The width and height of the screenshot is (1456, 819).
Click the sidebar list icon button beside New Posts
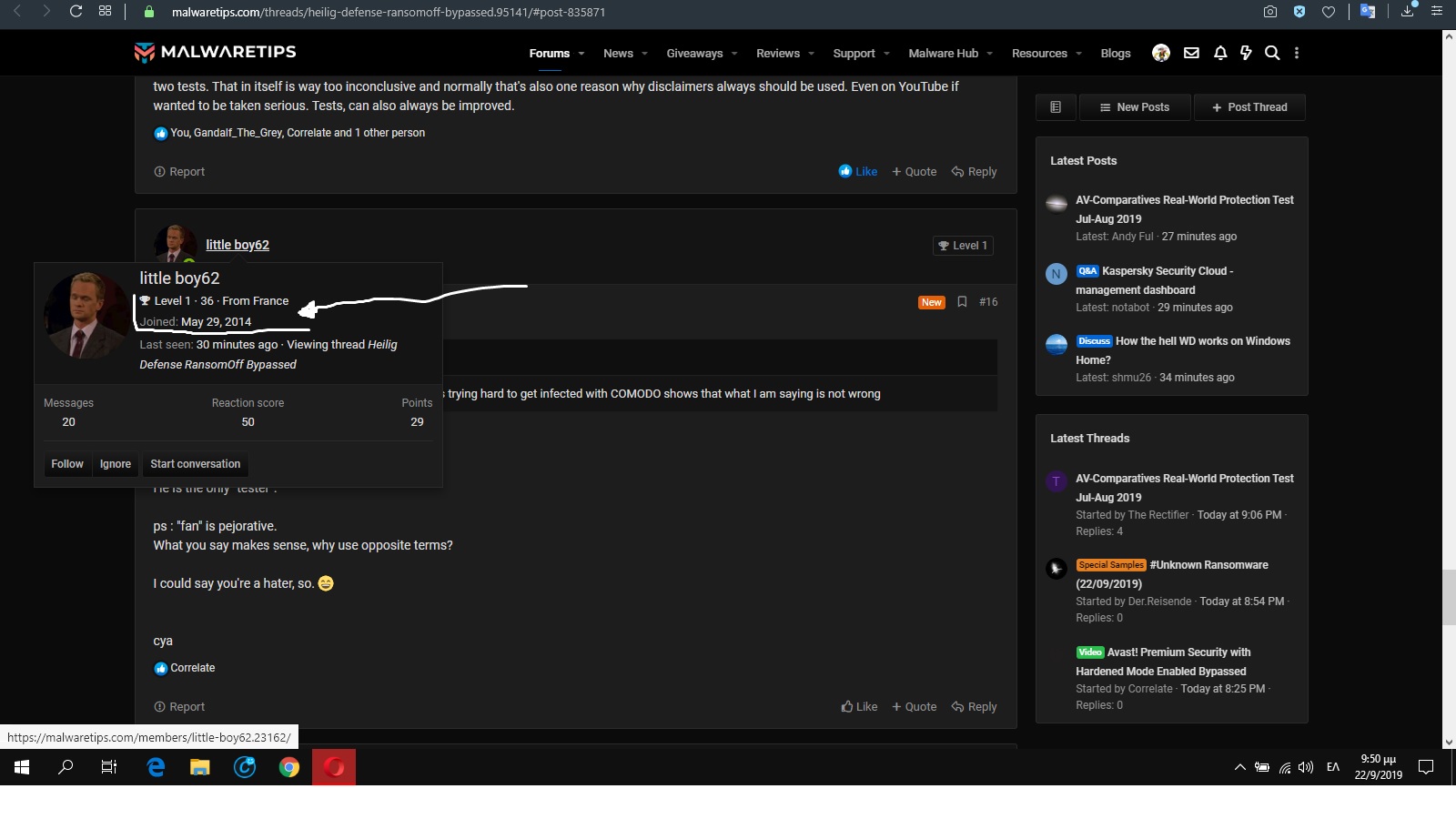coord(1056,107)
